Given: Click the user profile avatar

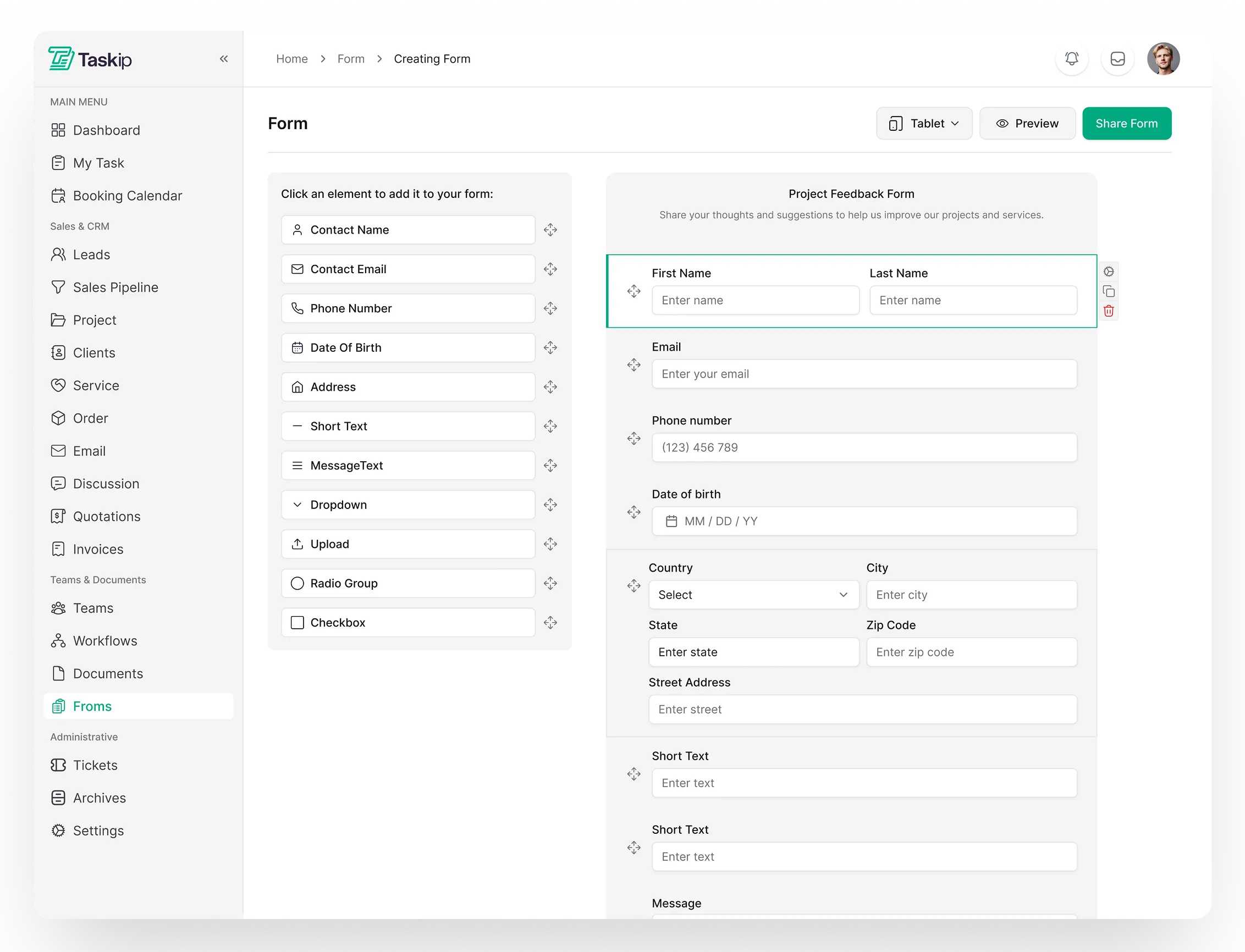Looking at the screenshot, I should pos(1163,59).
